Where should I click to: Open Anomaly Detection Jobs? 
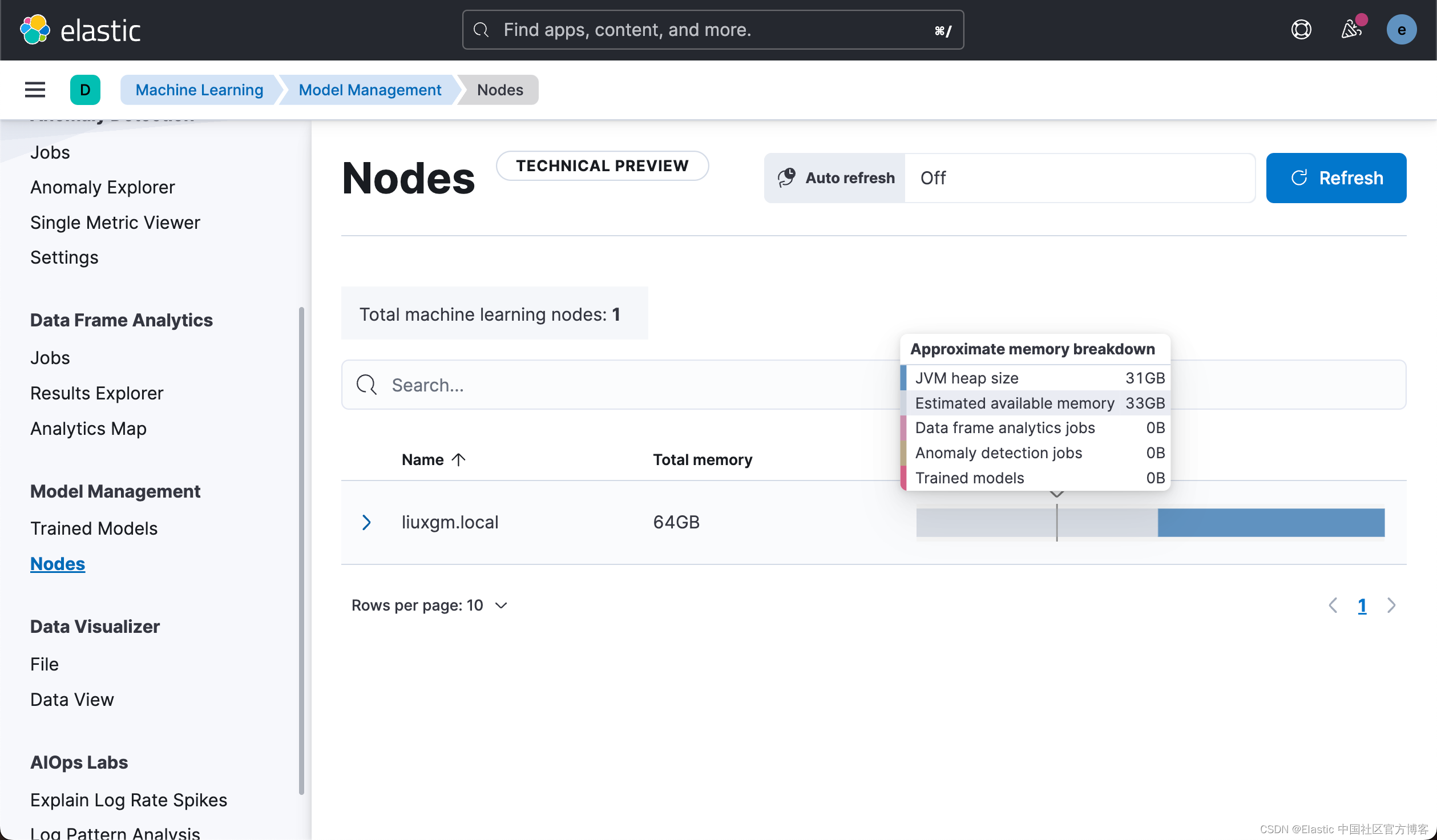coord(50,152)
